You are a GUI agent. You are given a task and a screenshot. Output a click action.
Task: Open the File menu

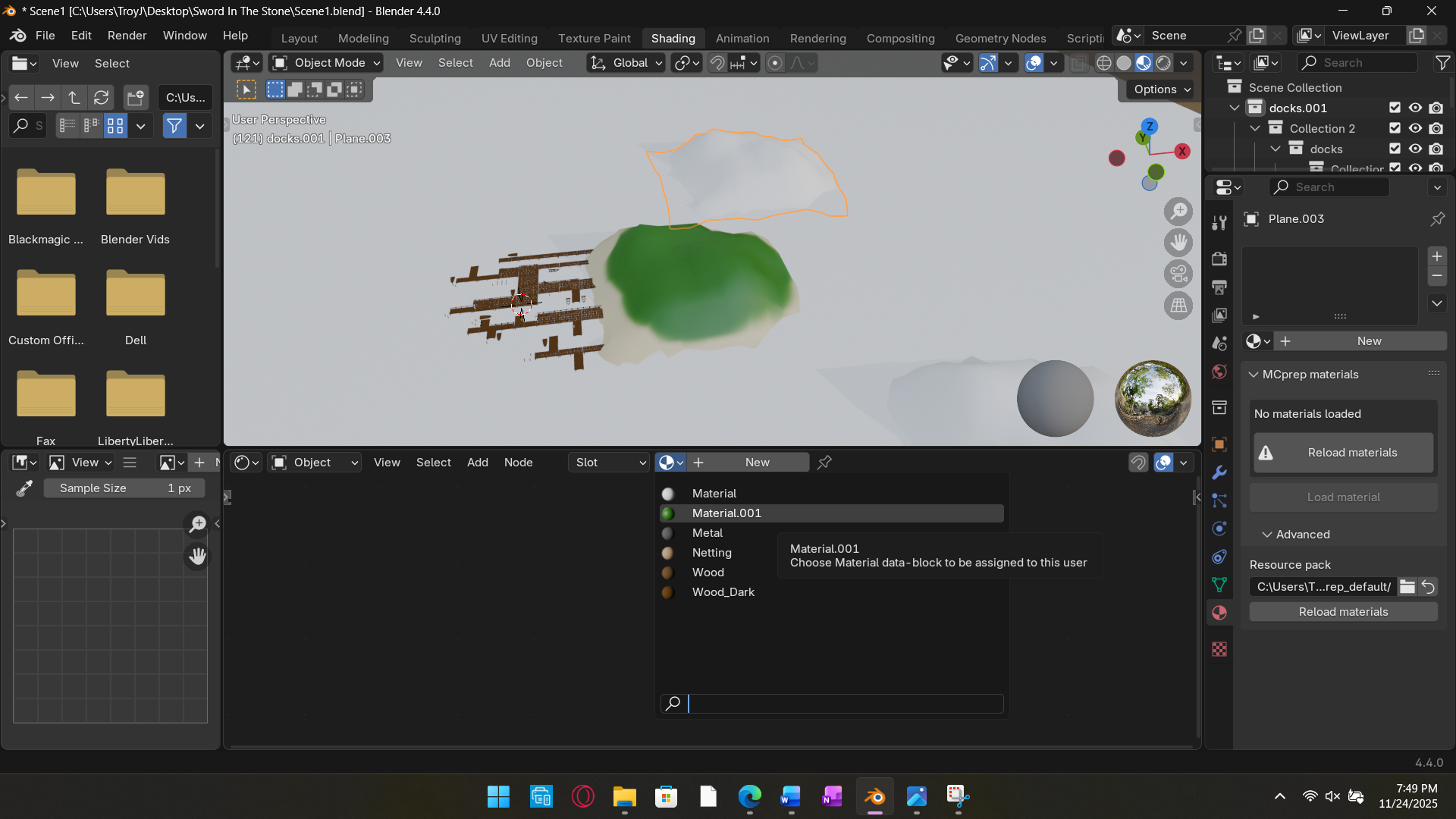(x=45, y=36)
